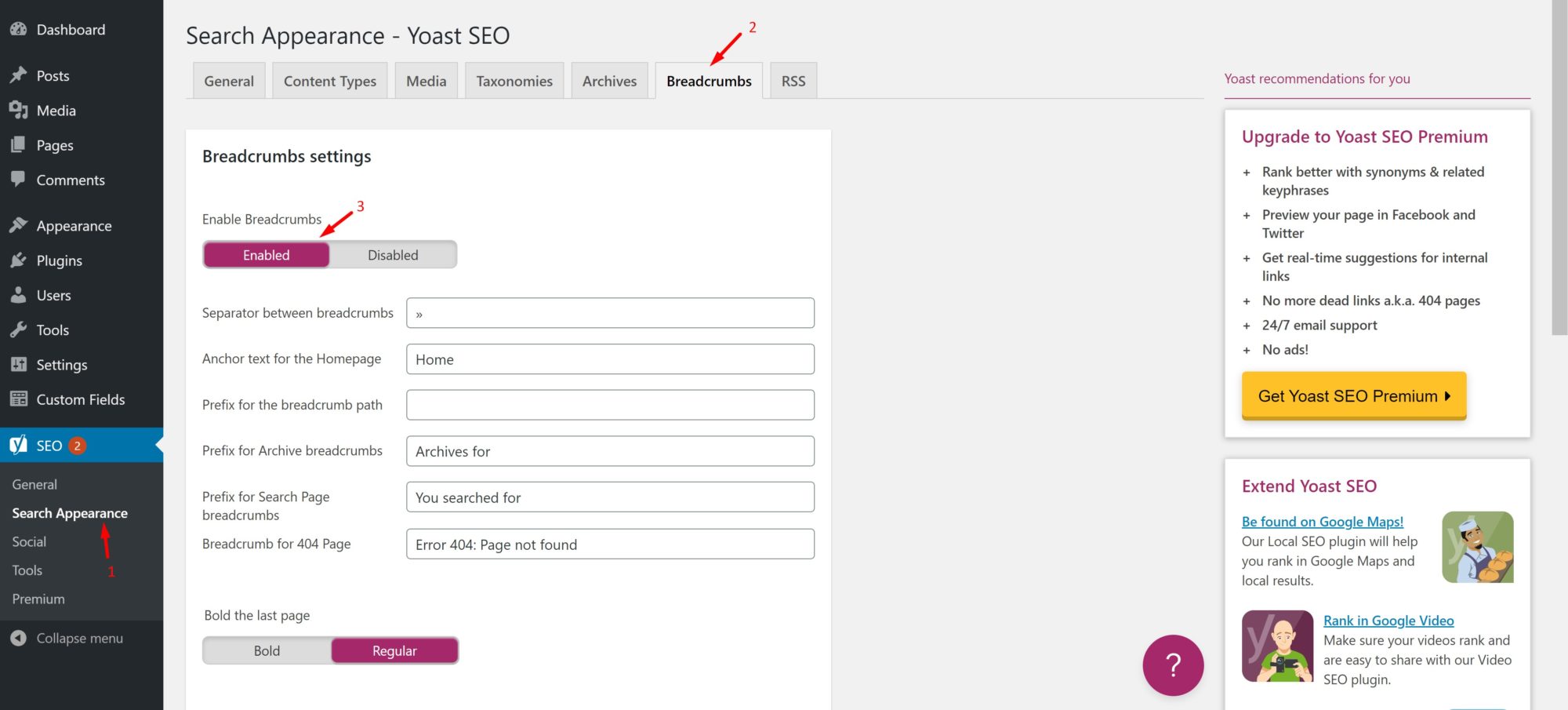Screen dimensions: 1568x710
Task: Click the Get Yoast SEO Premium button
Action: coord(1354,396)
